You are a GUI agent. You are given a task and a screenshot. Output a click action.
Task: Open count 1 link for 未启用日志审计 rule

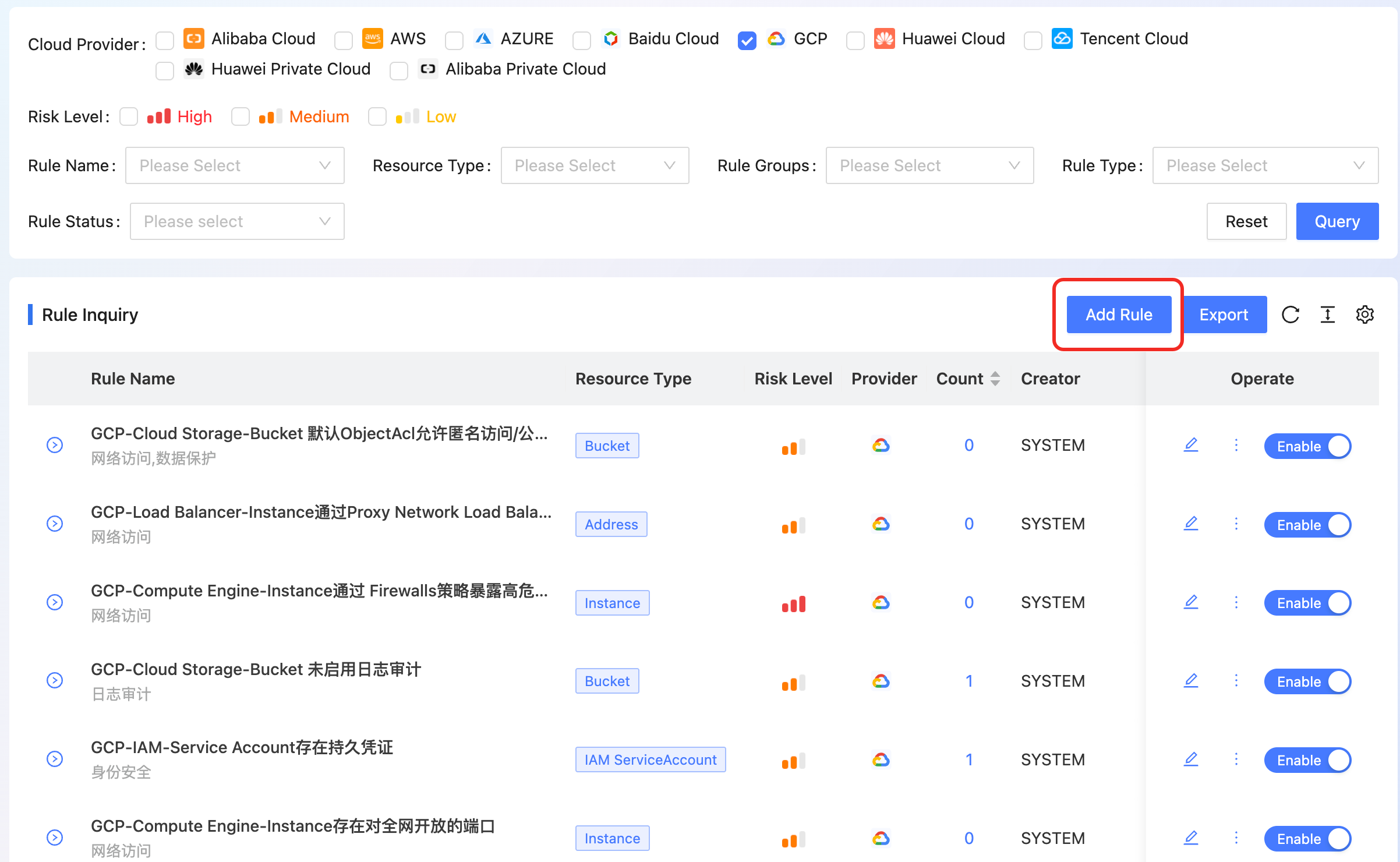pos(969,681)
